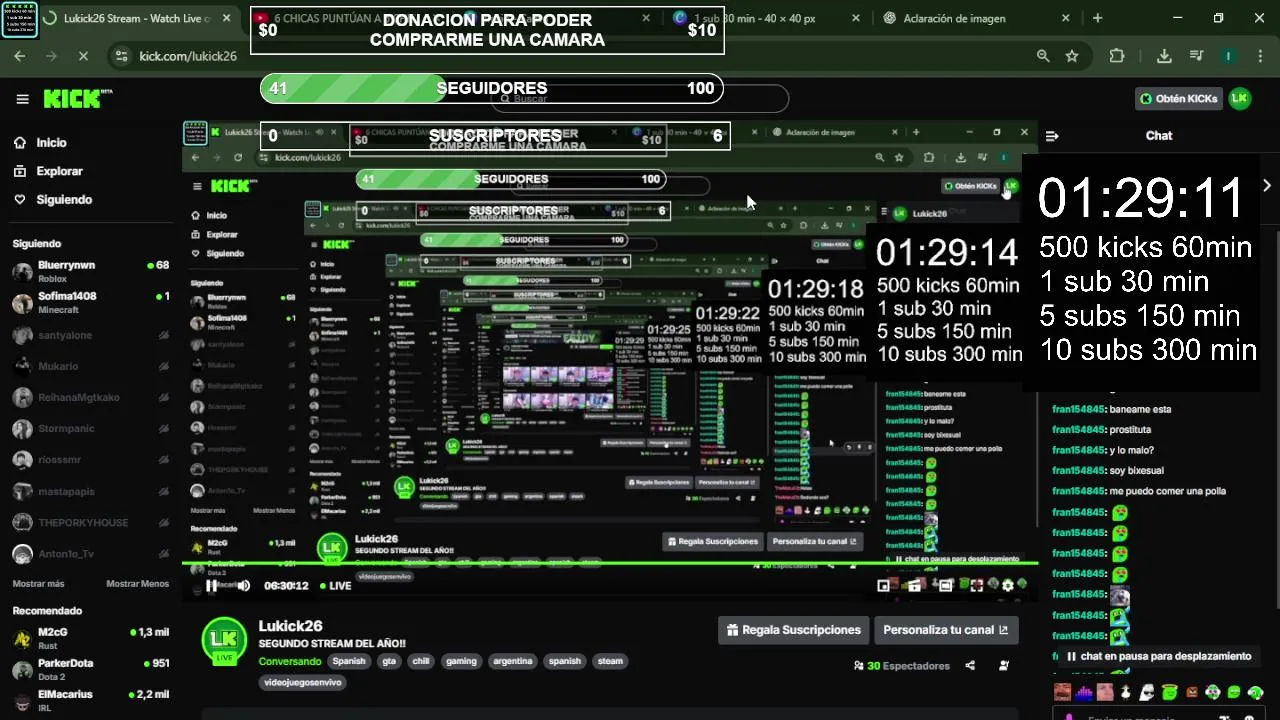Open the browser extensions puzzle icon
Image resolution: width=1280 pixels, height=720 pixels.
click(1117, 56)
